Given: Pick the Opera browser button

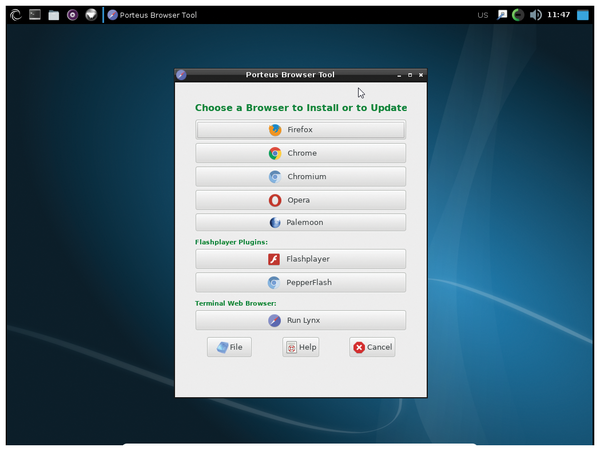Looking at the screenshot, I should [300, 200].
